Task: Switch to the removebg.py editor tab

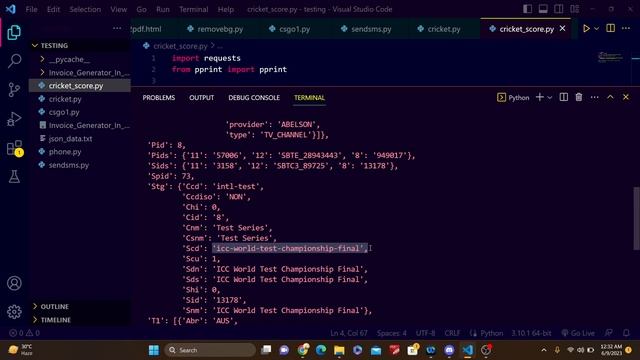Action: (215, 29)
